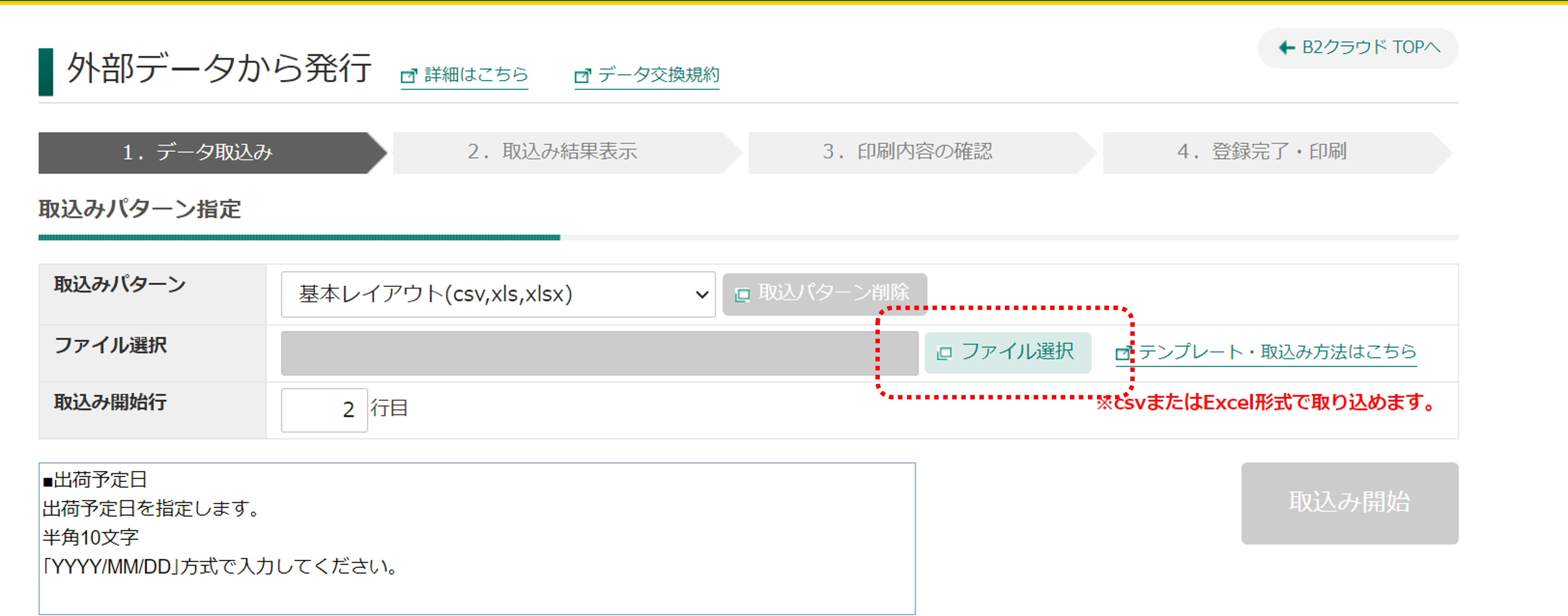Select step 2 取込み結果表示
Viewport: 1568px width, 616px height.
click(554, 152)
